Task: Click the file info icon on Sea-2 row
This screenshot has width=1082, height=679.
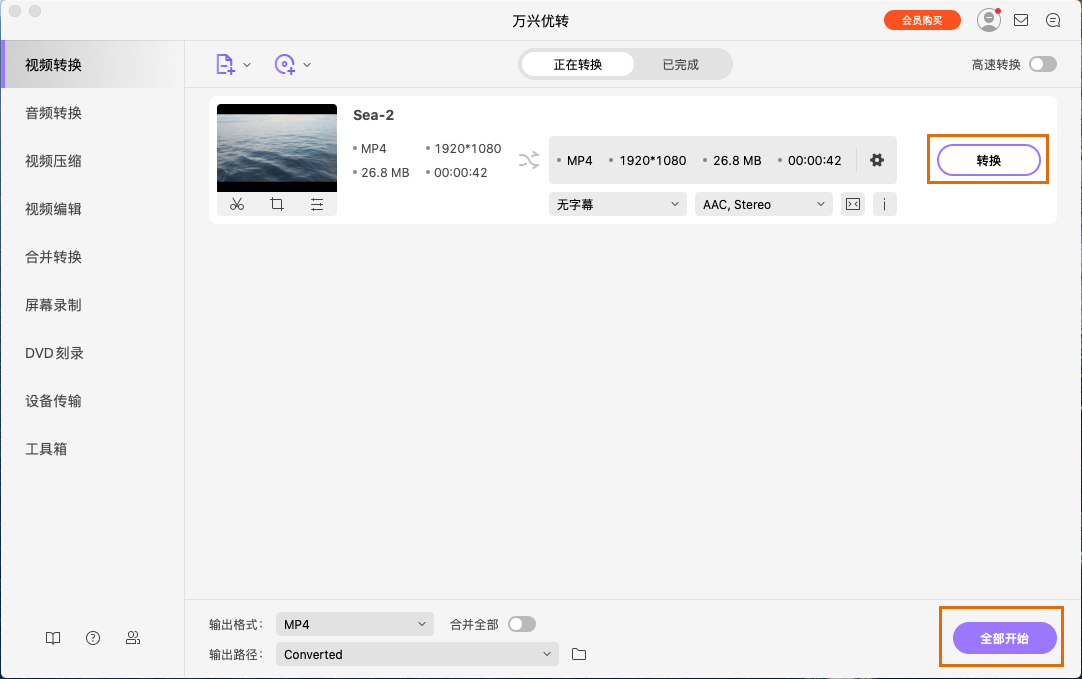Action: tap(884, 204)
